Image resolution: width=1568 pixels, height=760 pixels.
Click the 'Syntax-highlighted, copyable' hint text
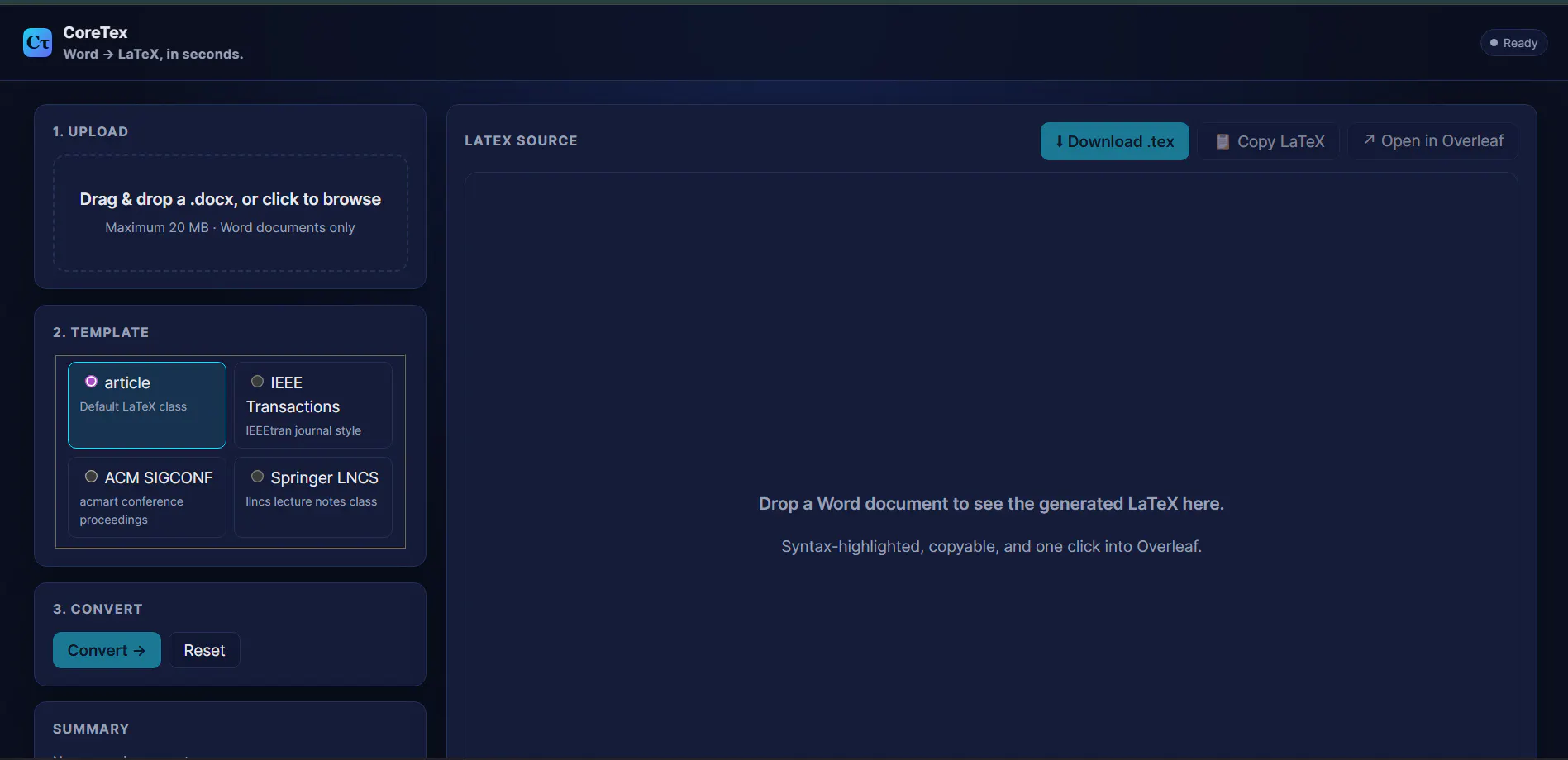(x=991, y=546)
